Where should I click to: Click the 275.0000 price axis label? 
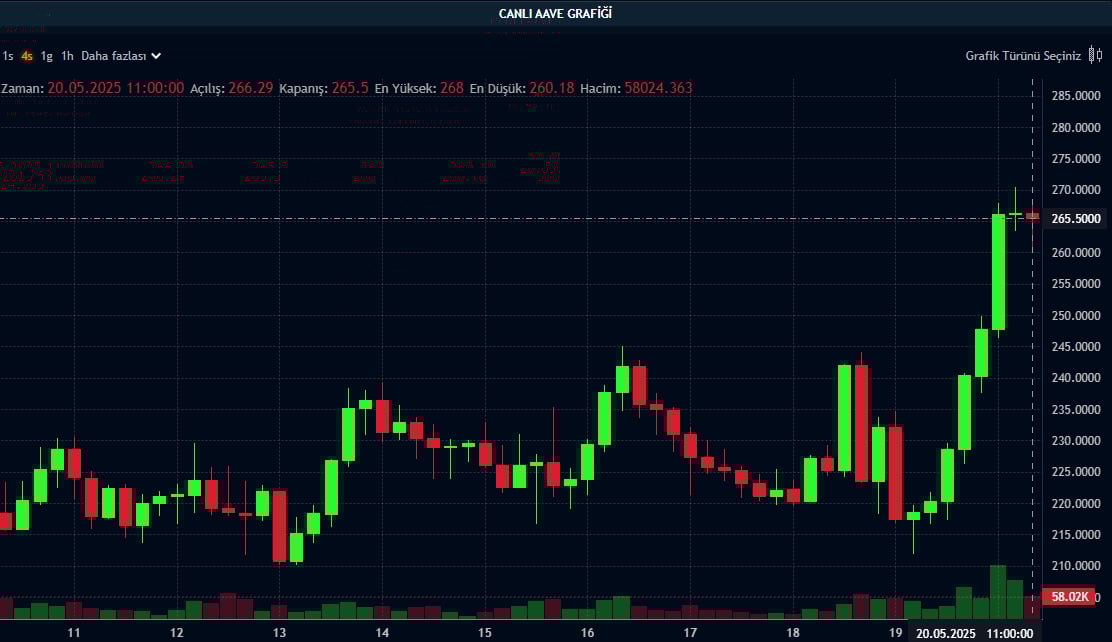[1076, 159]
